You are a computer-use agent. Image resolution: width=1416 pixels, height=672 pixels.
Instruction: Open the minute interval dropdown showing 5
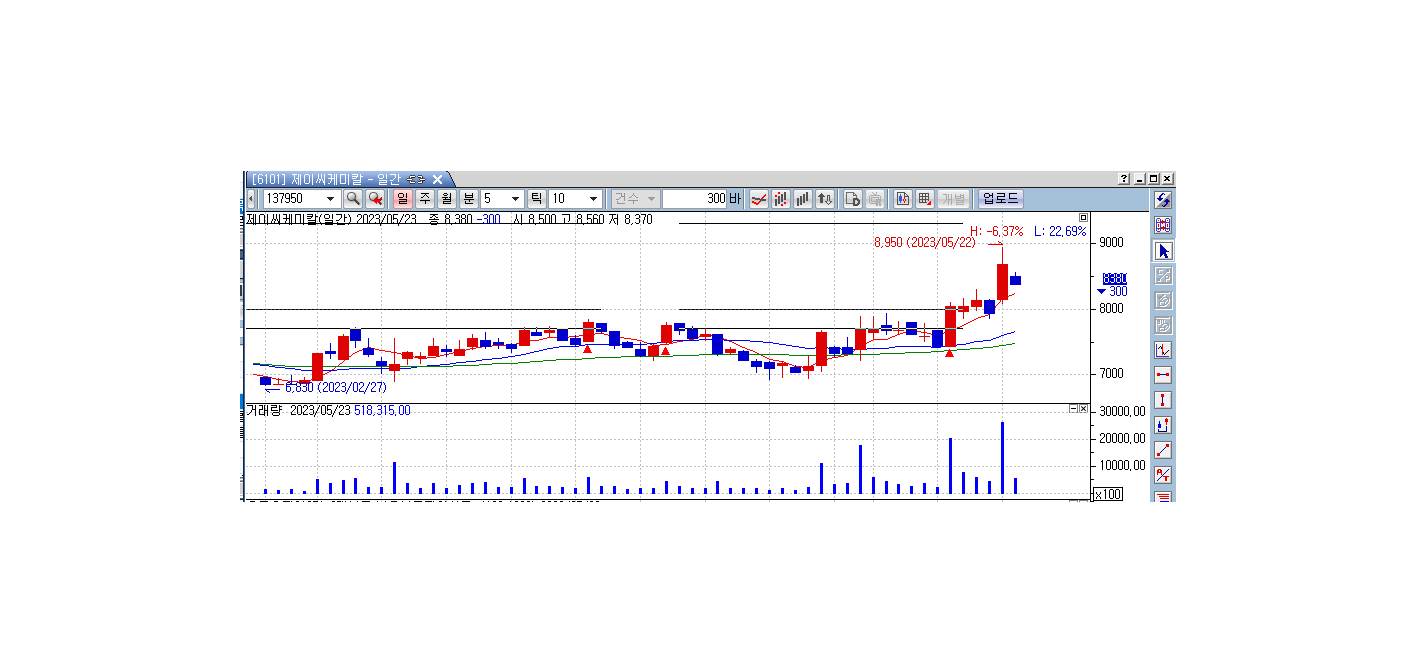(516, 199)
